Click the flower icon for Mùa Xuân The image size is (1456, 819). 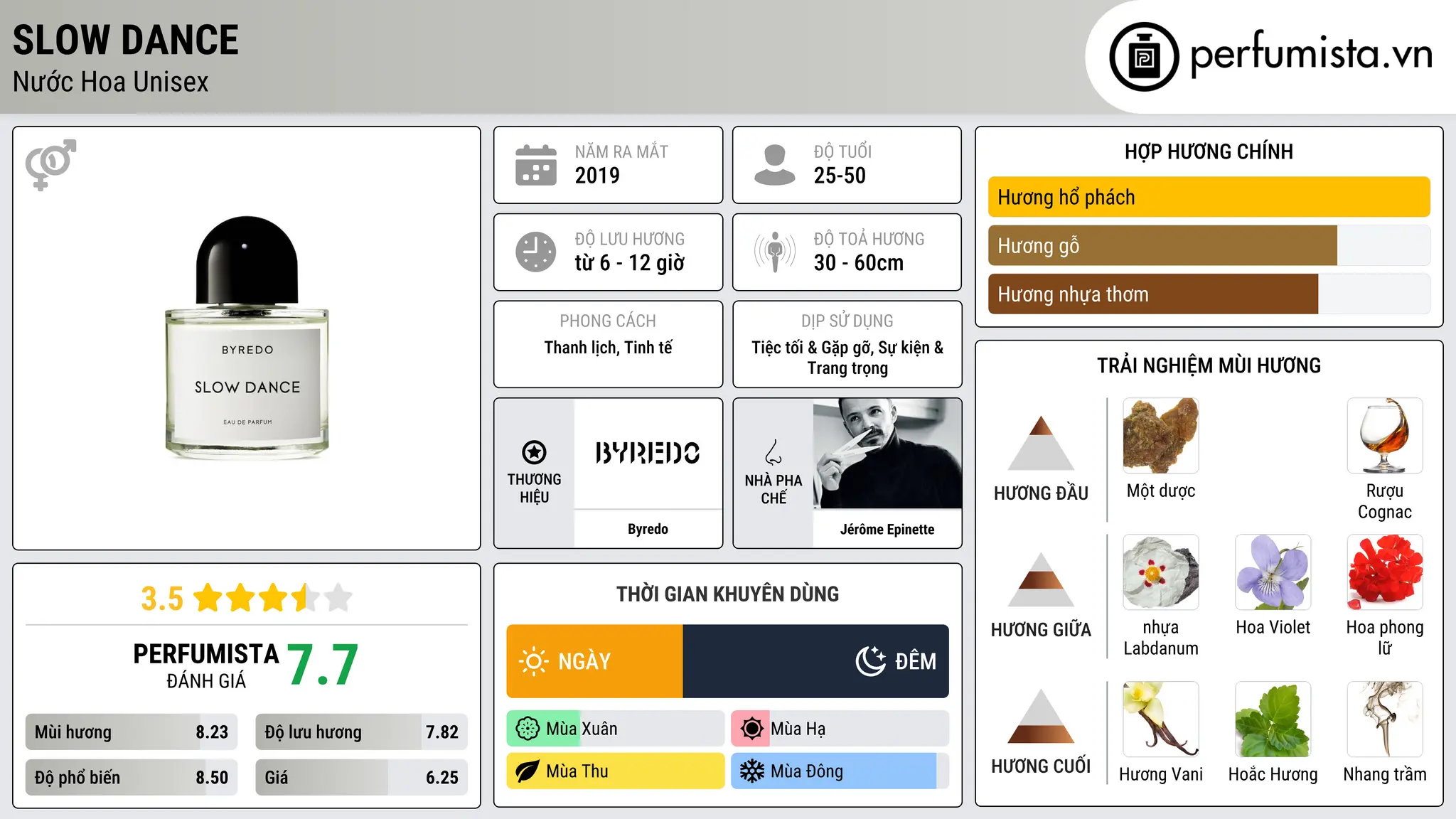coord(527,729)
